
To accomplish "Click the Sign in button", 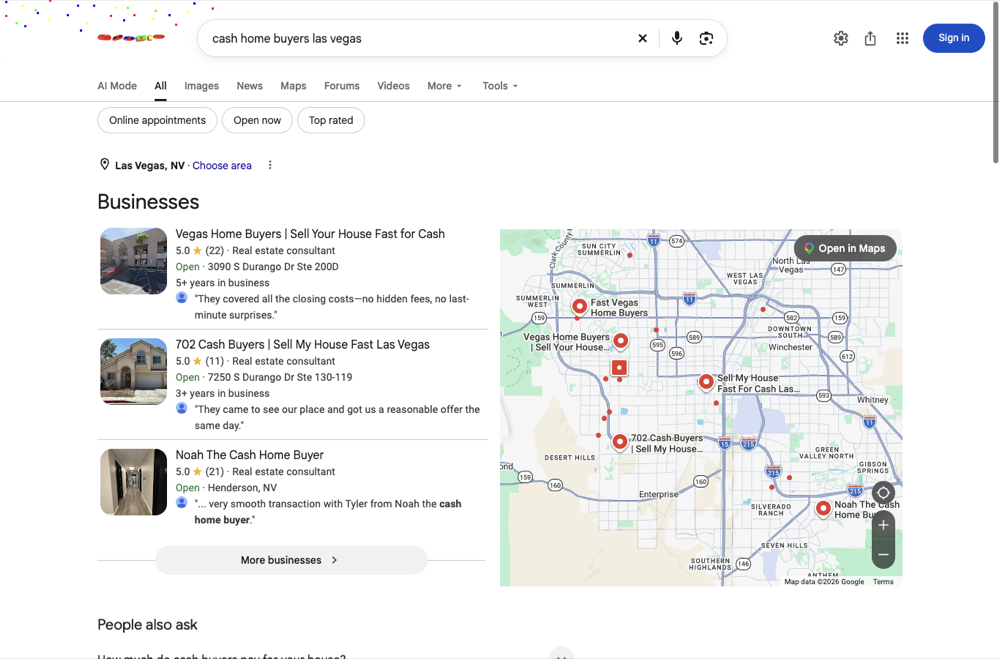I will 953,38.
